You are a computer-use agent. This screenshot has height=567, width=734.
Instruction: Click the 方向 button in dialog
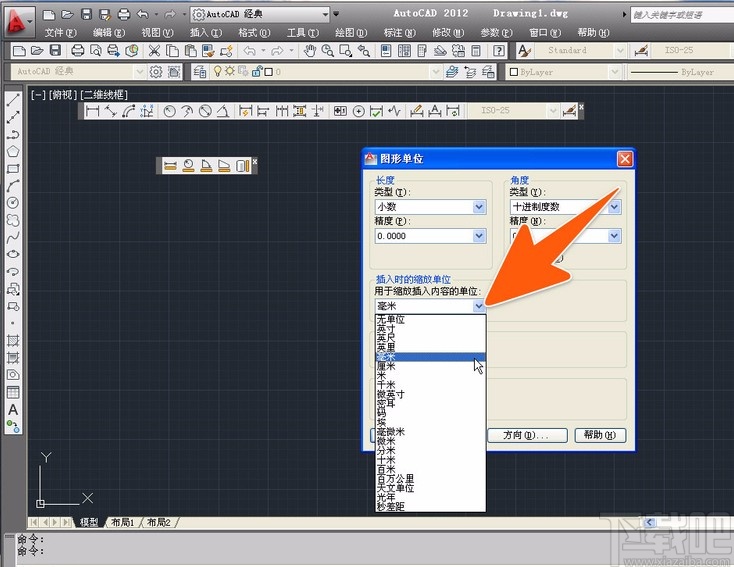pos(527,435)
